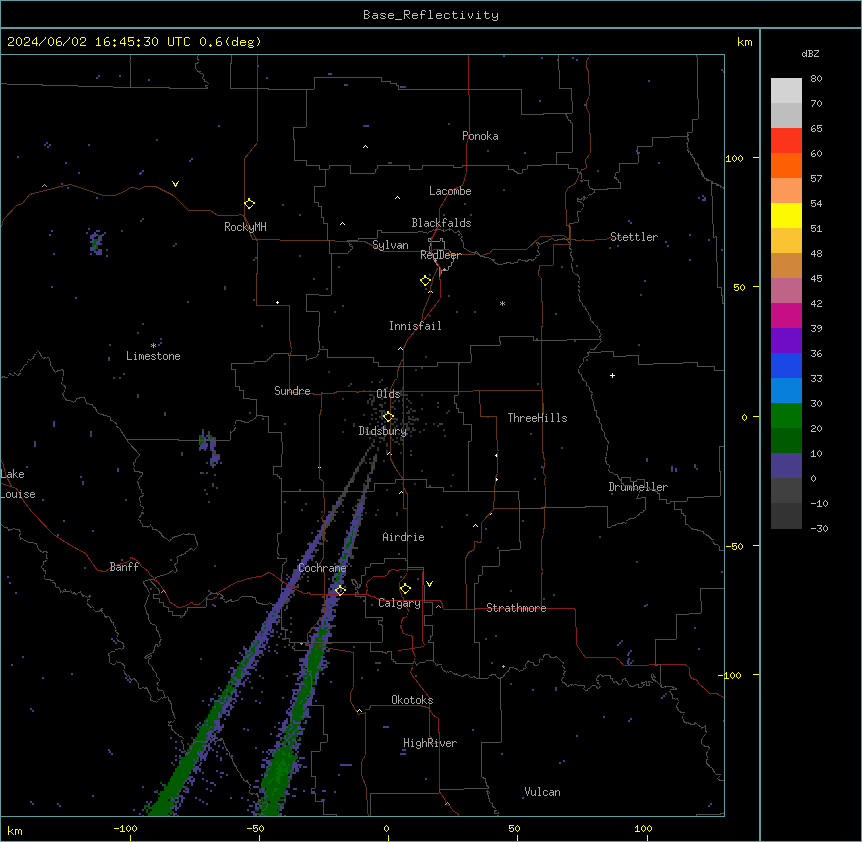Click the white asterisk marker above Limestone
The height and width of the screenshot is (842, 862).
point(153,346)
